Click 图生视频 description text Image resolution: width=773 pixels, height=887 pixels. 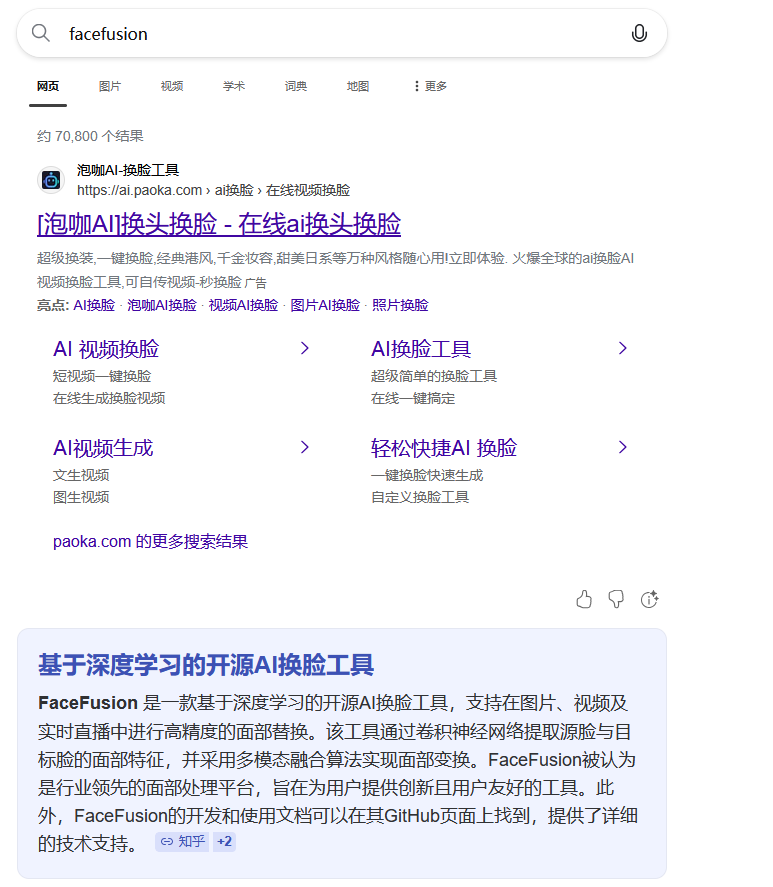[x=81, y=497]
